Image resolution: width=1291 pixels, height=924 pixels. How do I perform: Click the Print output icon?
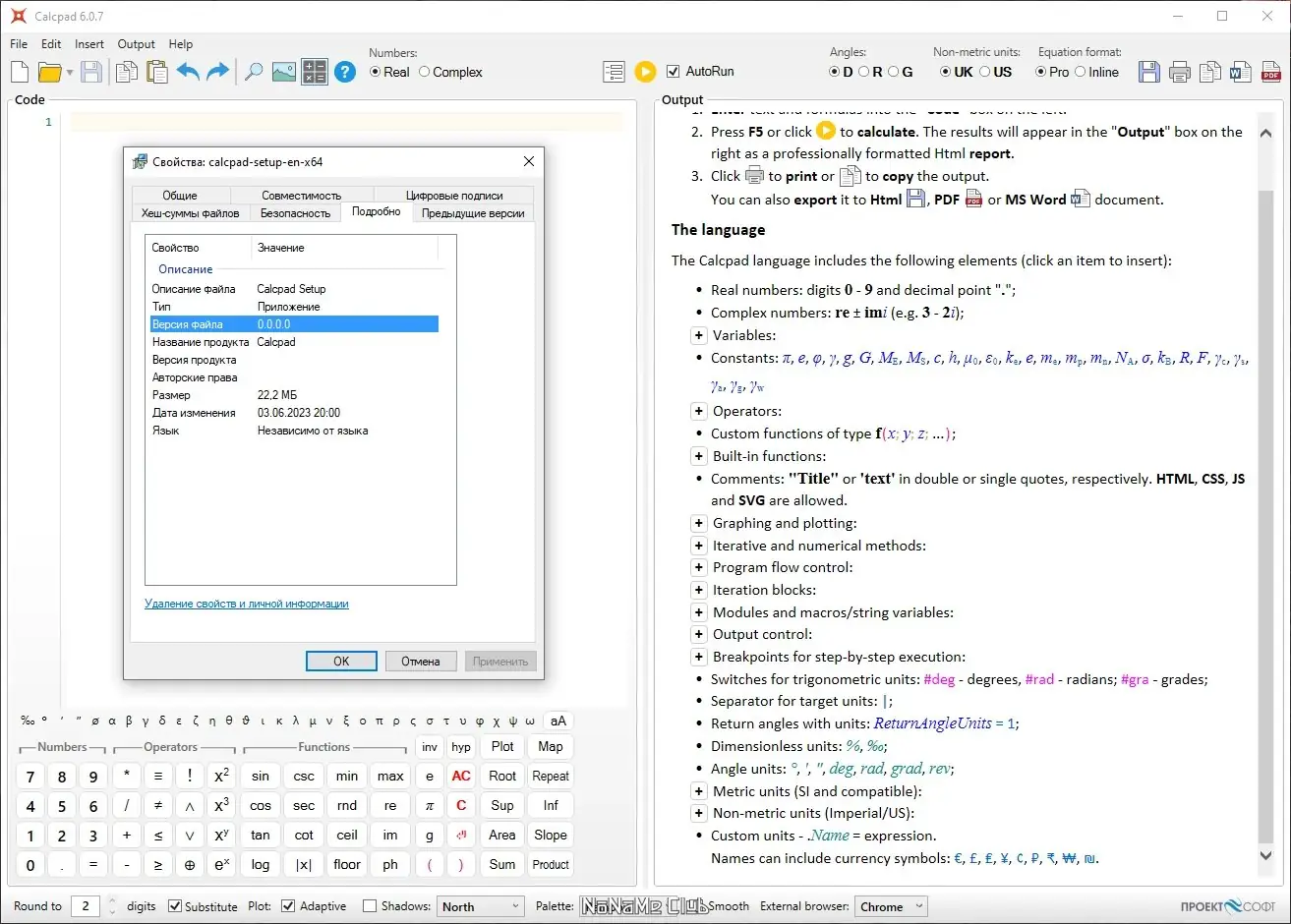pos(1180,72)
